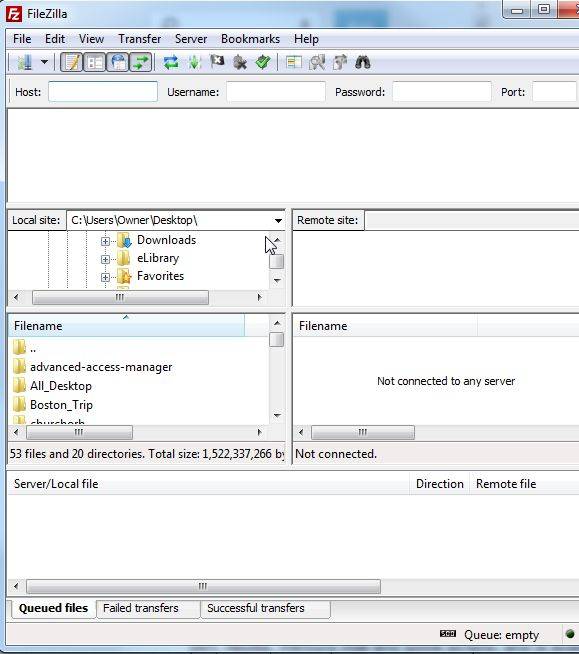Open the Edit menu
579x654 pixels.
55,39
